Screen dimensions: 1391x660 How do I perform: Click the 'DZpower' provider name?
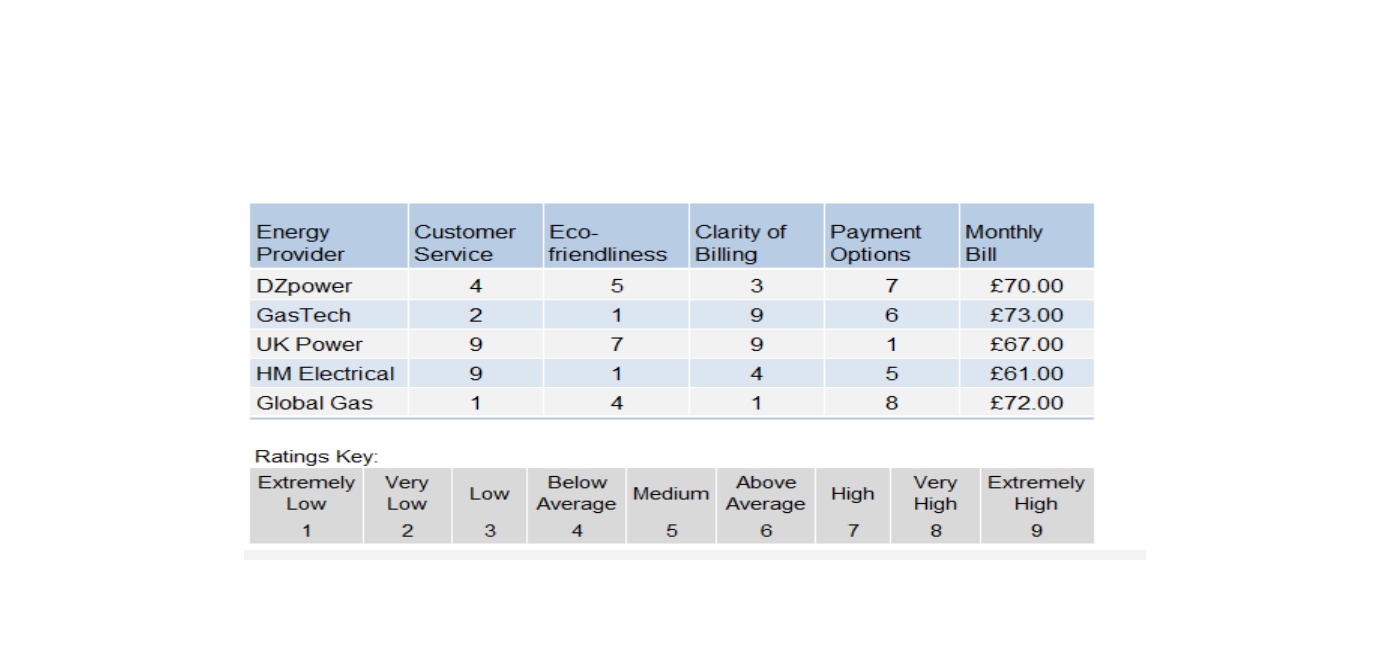click(x=304, y=286)
